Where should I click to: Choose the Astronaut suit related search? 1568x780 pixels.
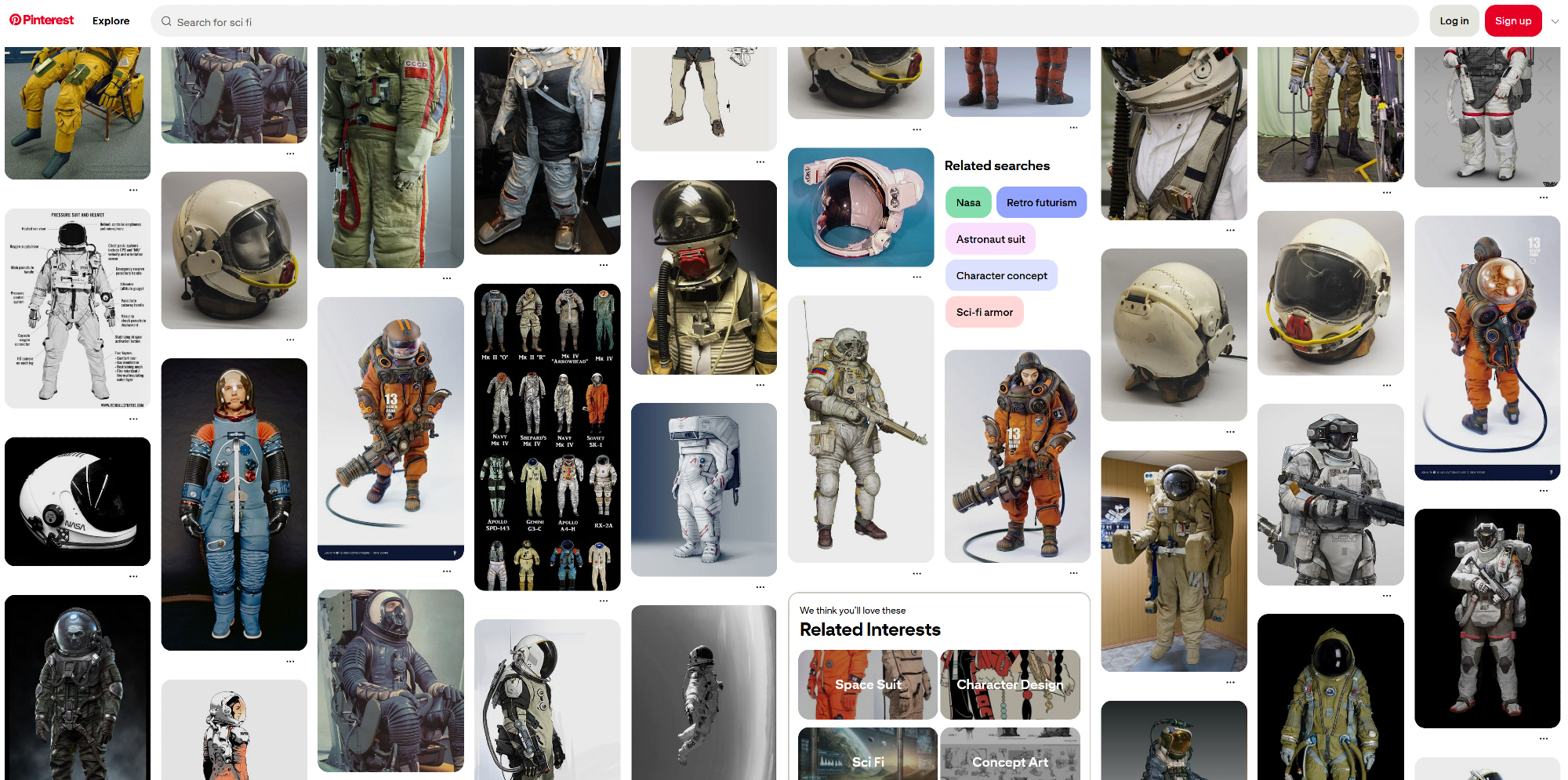point(989,239)
